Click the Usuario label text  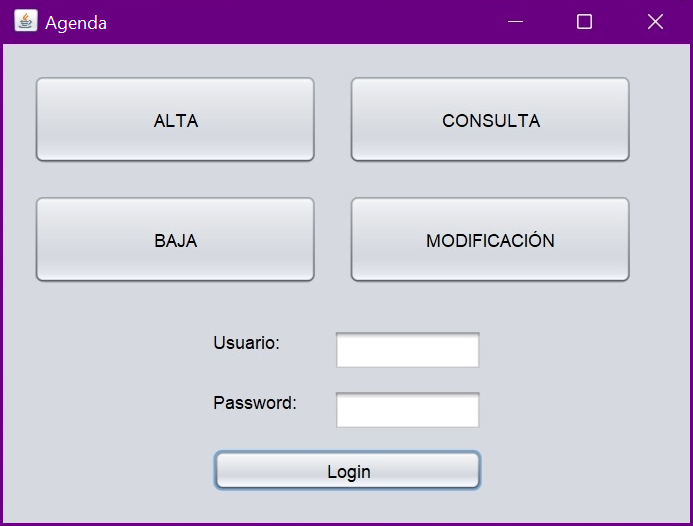click(x=246, y=343)
